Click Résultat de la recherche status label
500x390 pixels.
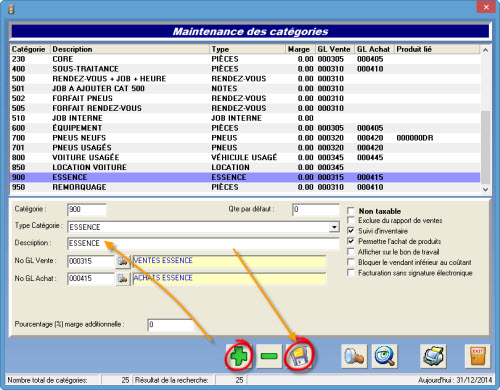coord(172,380)
